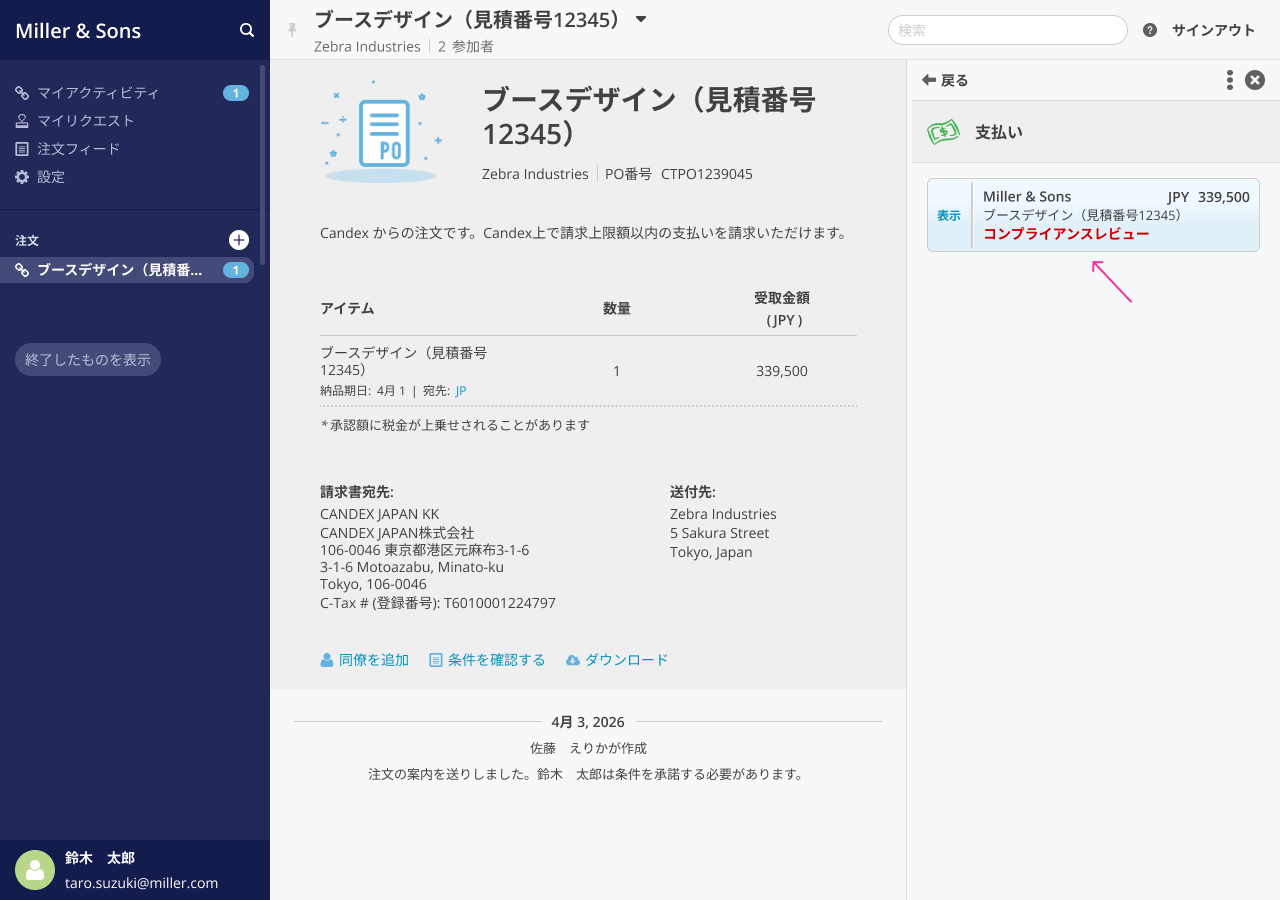The height and width of the screenshot is (900, 1280).
Task: Select the ブースデザイン order in sidebar
Action: [x=127, y=270]
